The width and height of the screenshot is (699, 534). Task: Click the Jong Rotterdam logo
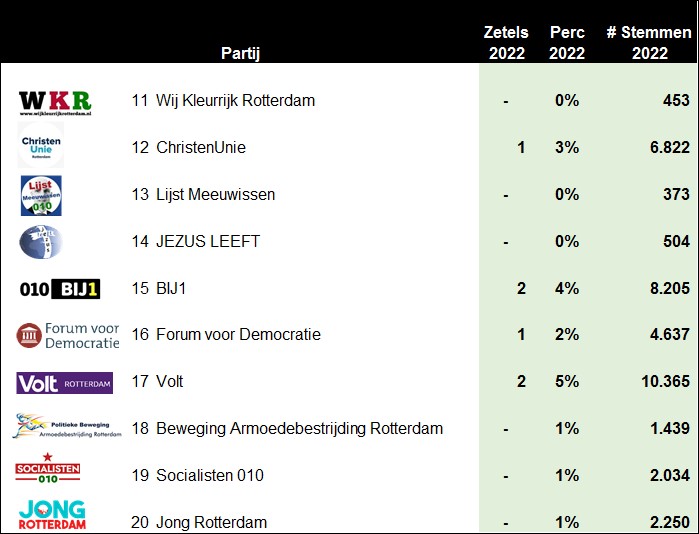(52, 514)
